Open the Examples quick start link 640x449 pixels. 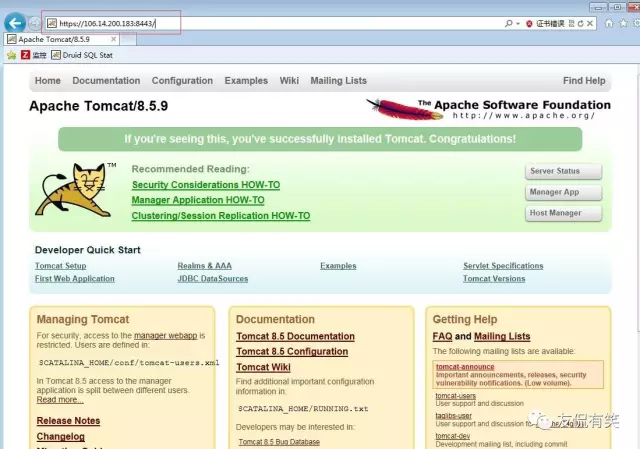338,266
